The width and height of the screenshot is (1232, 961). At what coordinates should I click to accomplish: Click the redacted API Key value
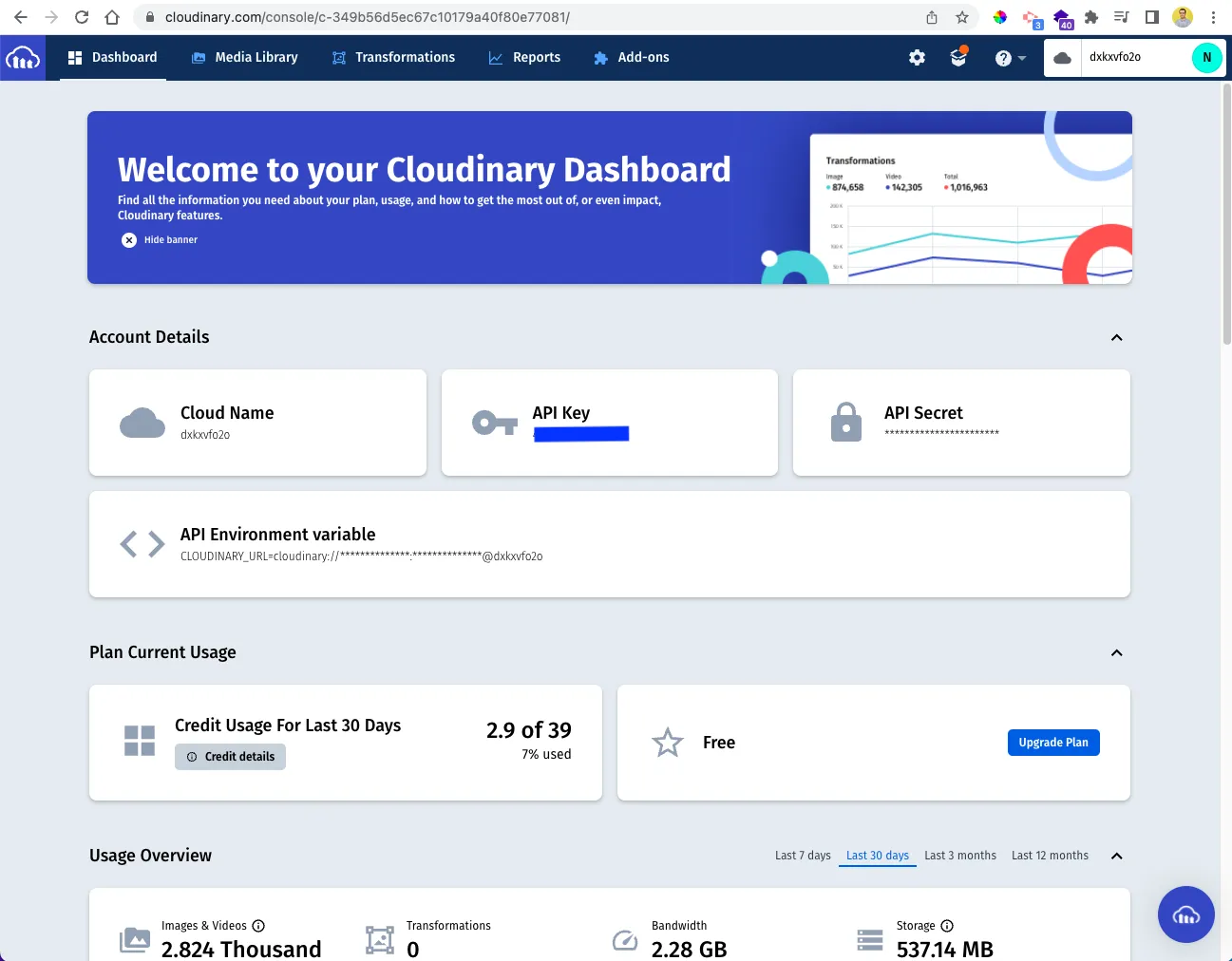pos(581,434)
